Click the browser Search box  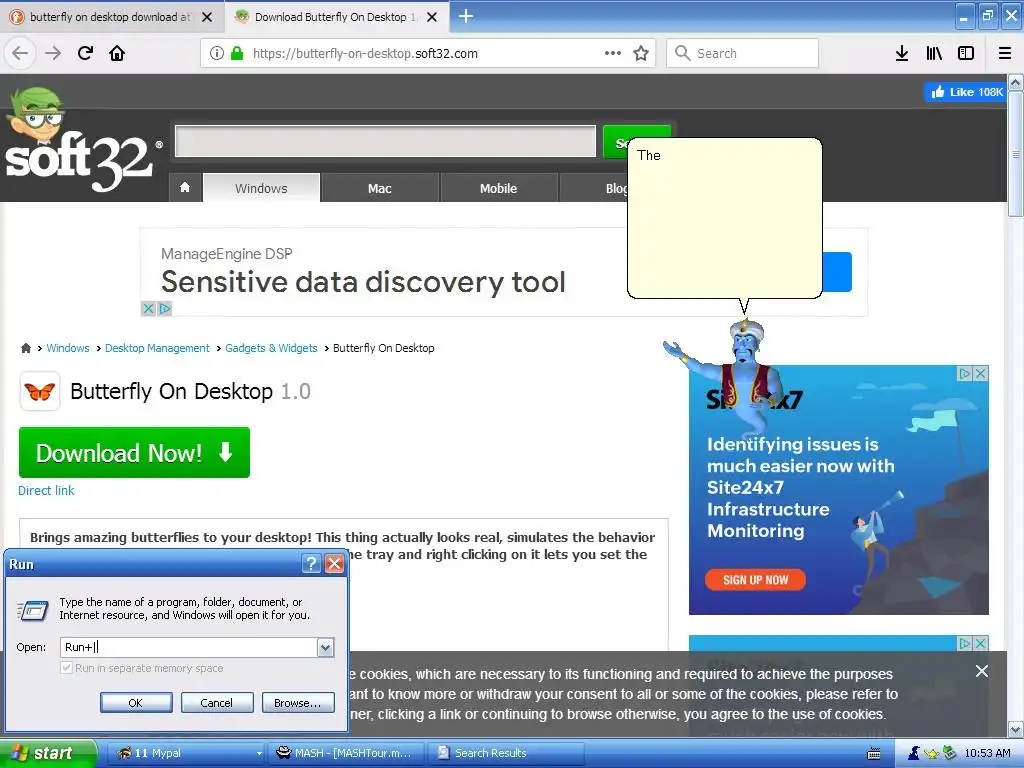tap(743, 53)
